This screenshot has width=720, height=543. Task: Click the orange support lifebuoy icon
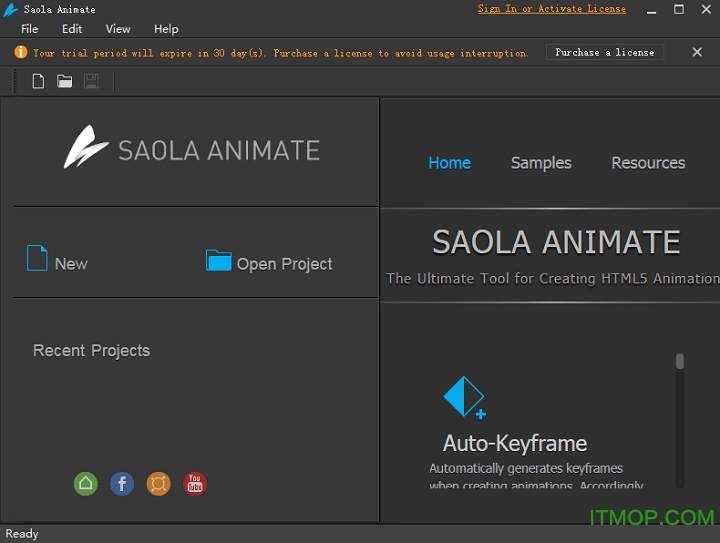pos(158,484)
